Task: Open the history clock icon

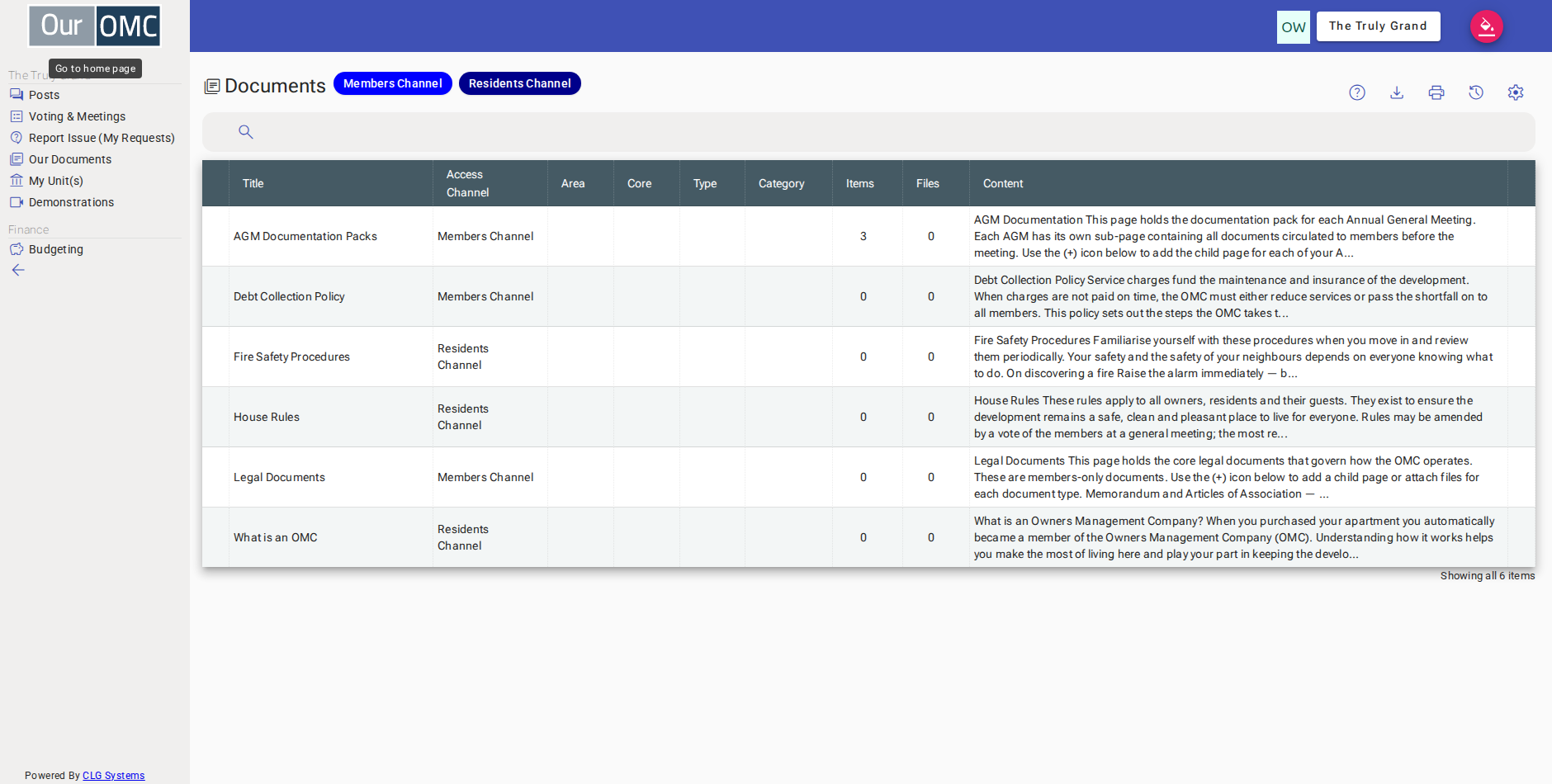Action: 1476,92
